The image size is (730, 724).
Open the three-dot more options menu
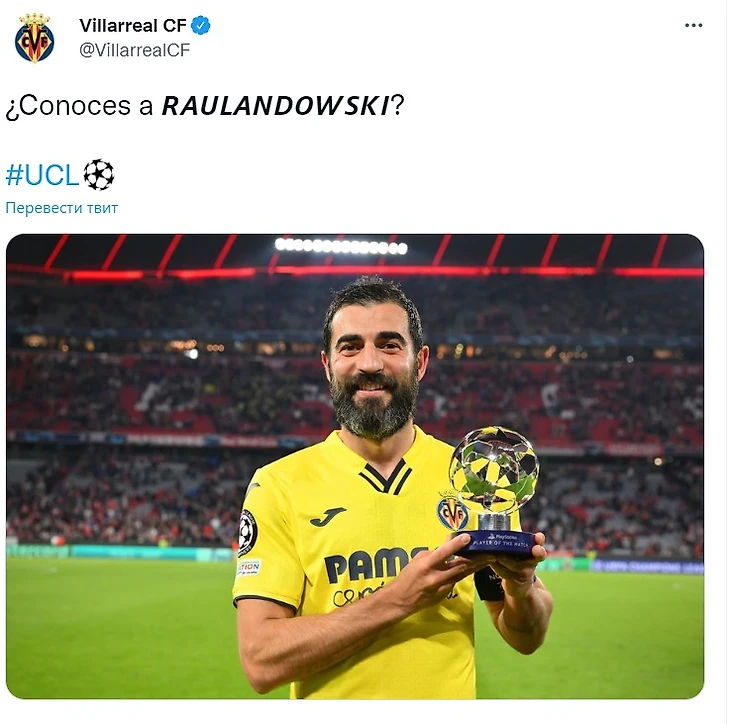(693, 26)
